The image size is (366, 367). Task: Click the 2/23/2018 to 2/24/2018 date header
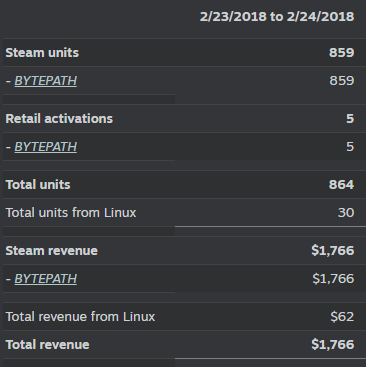[x=277, y=16]
